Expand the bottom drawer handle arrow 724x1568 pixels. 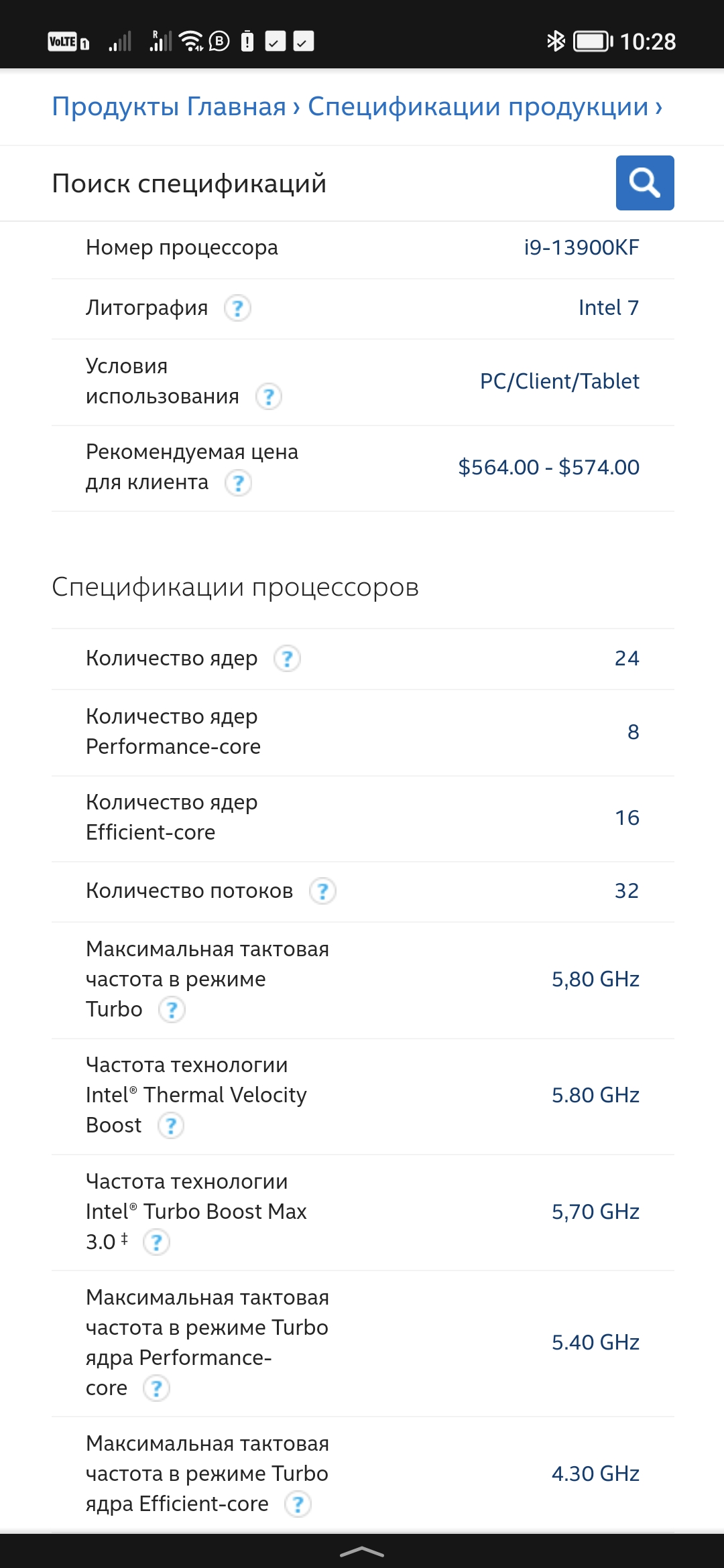362,1551
